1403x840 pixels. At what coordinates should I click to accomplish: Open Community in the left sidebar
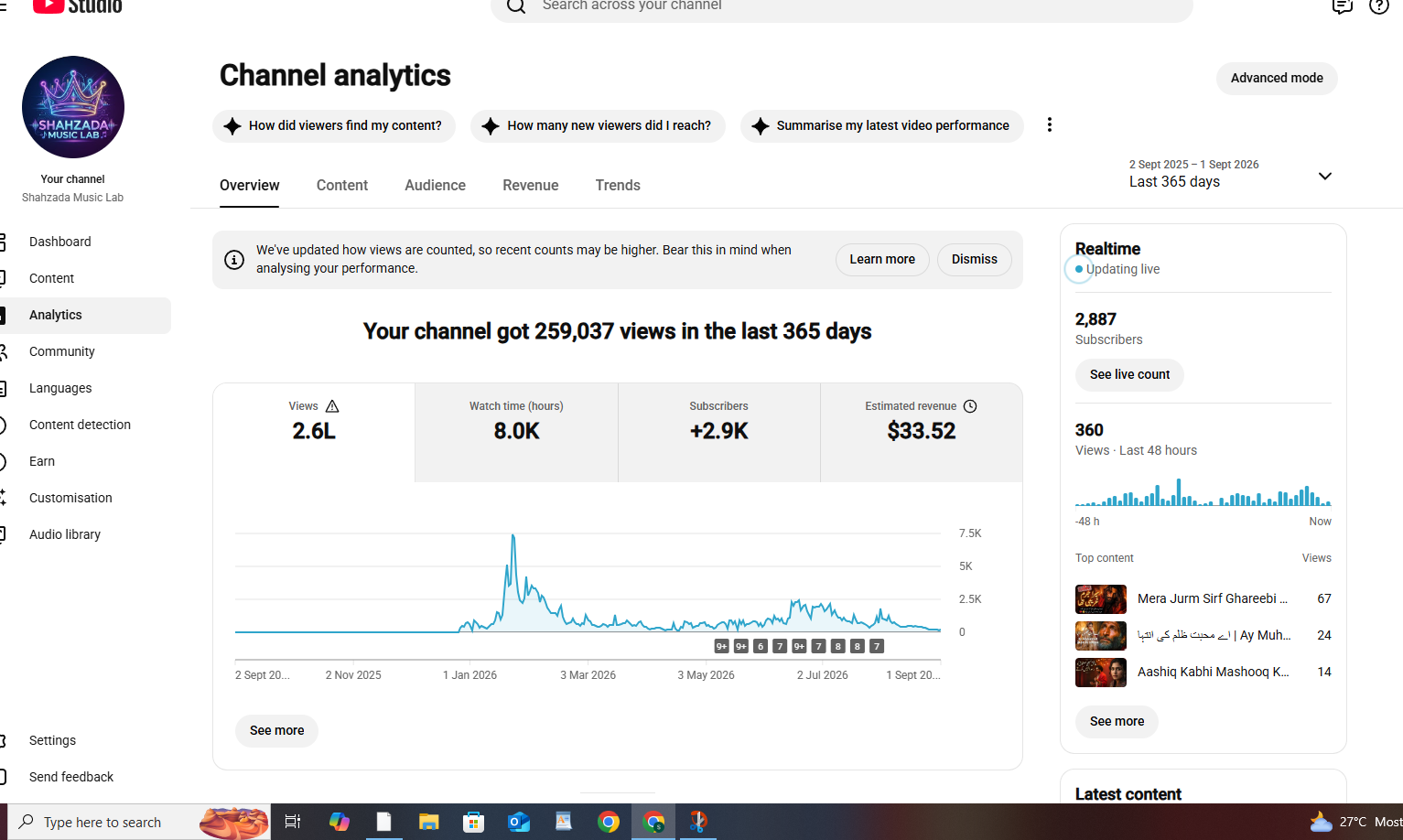(x=85, y=351)
